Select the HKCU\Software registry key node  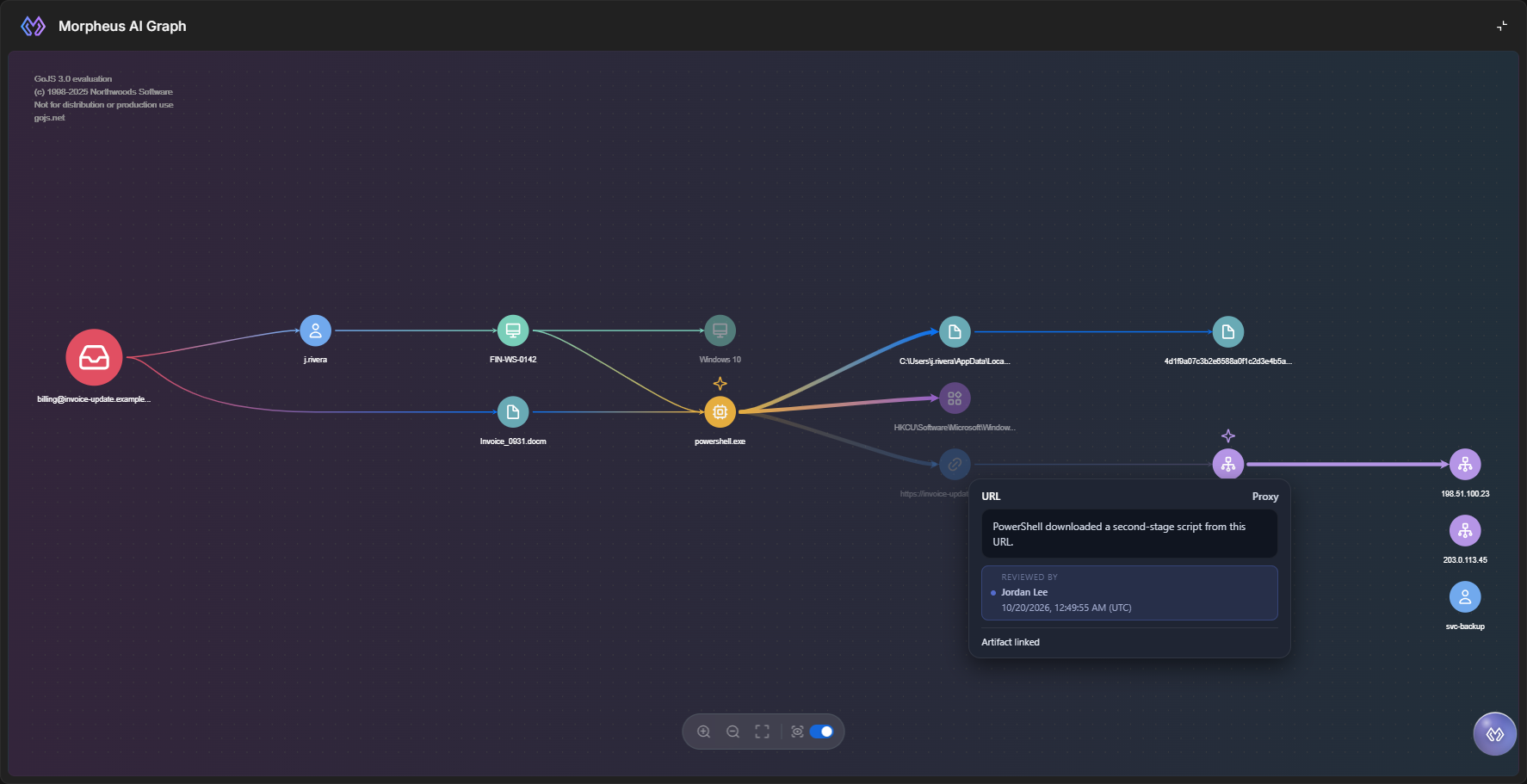[955, 398]
